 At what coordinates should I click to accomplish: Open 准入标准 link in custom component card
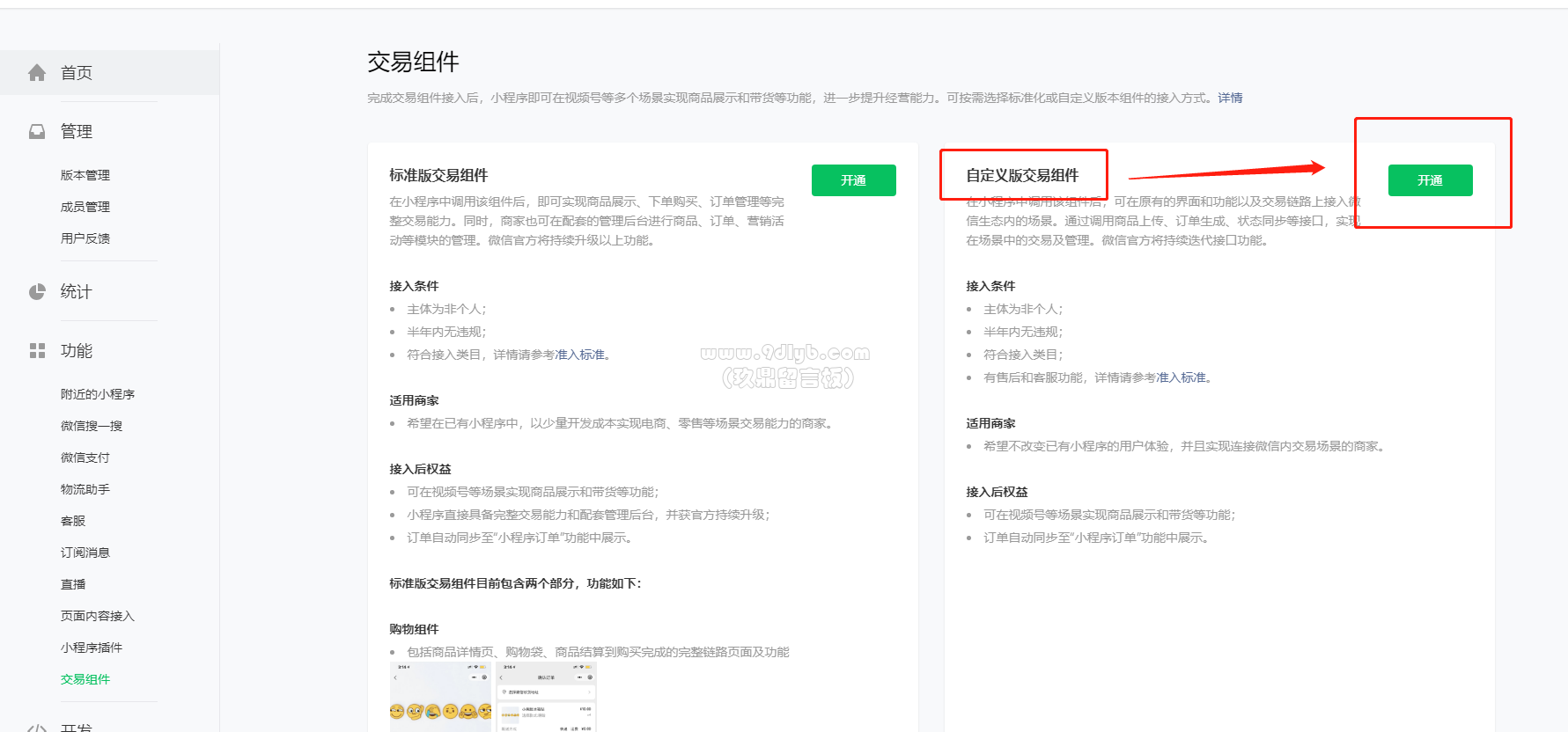tap(1182, 377)
